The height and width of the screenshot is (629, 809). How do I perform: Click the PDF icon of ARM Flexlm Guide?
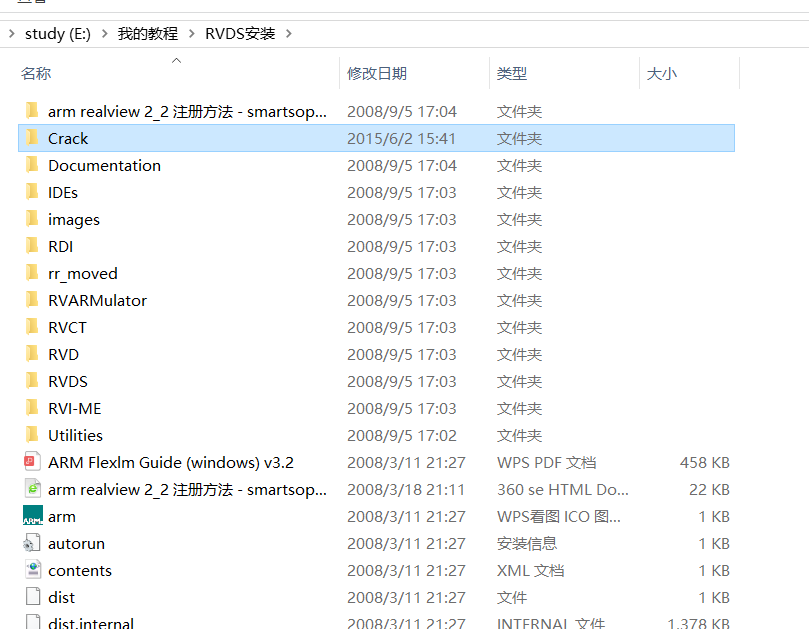pos(32,462)
